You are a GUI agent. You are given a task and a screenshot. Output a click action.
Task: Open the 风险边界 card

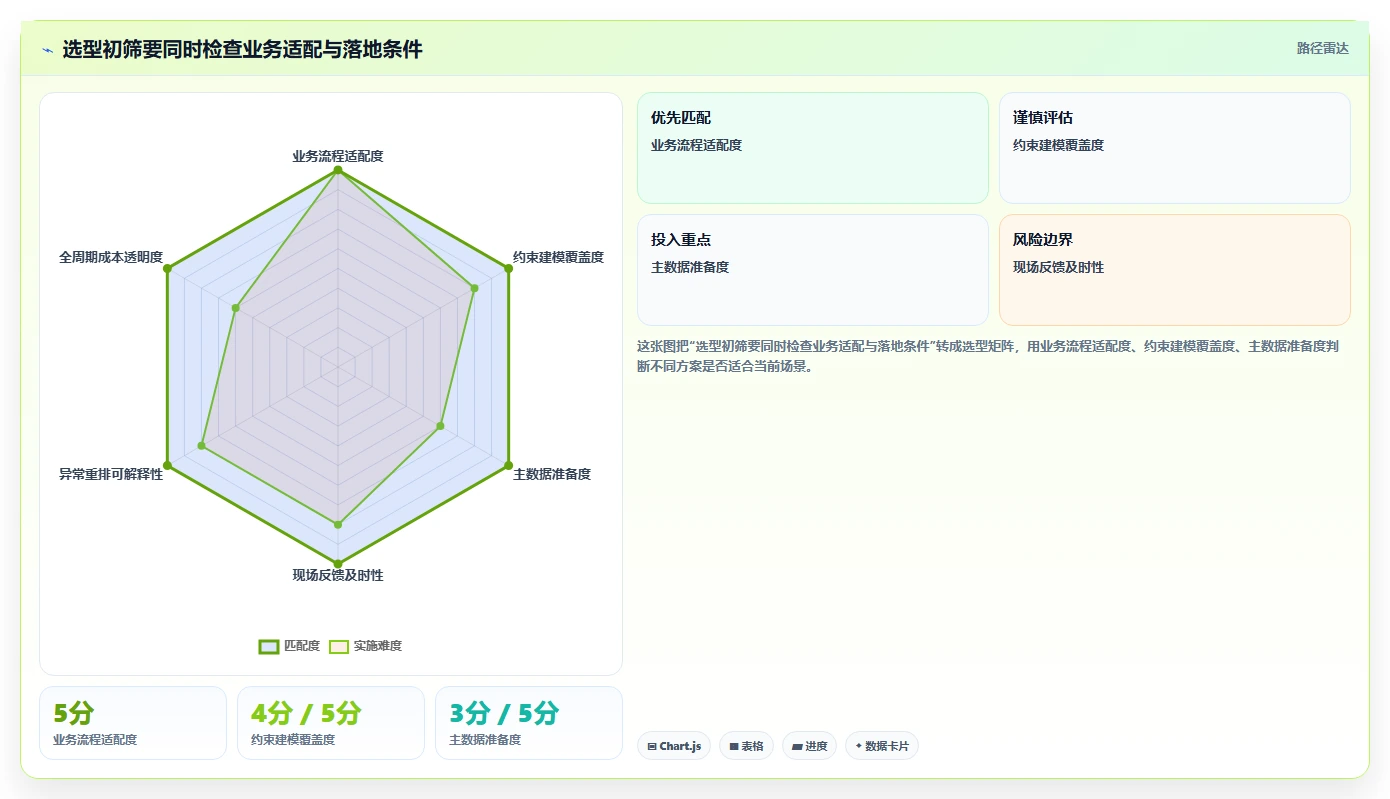click(1175, 270)
